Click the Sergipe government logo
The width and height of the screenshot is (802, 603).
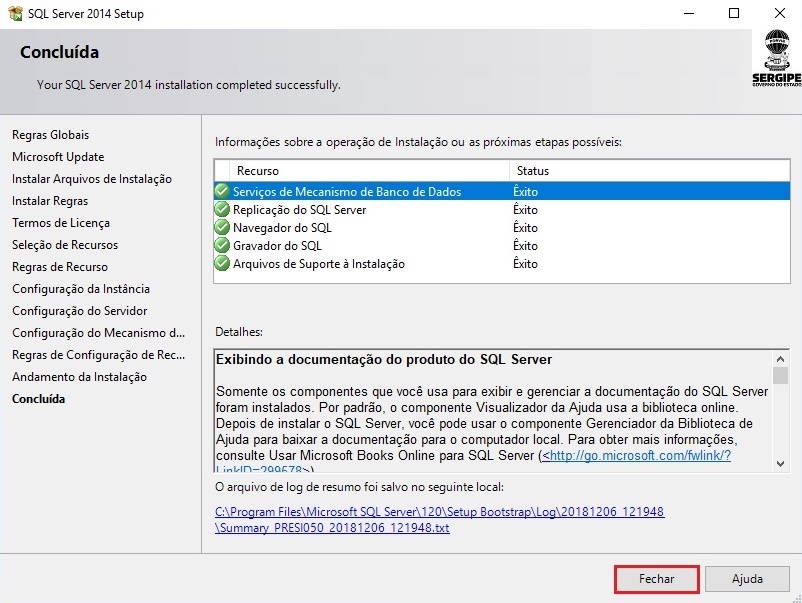tap(776, 58)
